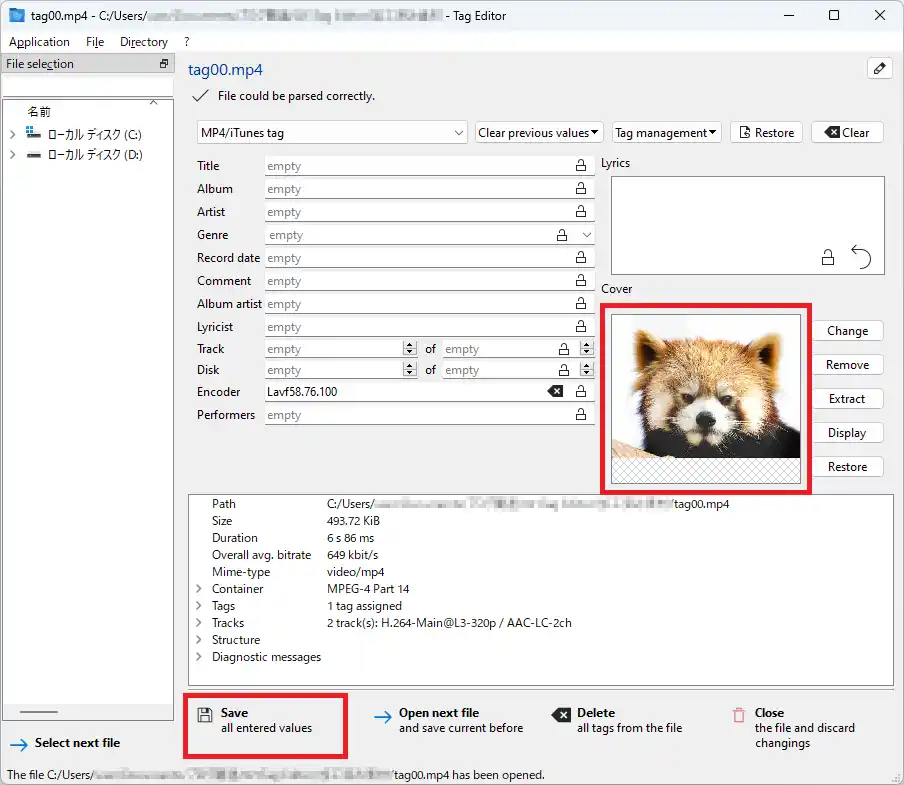904x785 pixels.
Task: Click the pencil edit icon top right
Action: pyautogui.click(x=879, y=69)
